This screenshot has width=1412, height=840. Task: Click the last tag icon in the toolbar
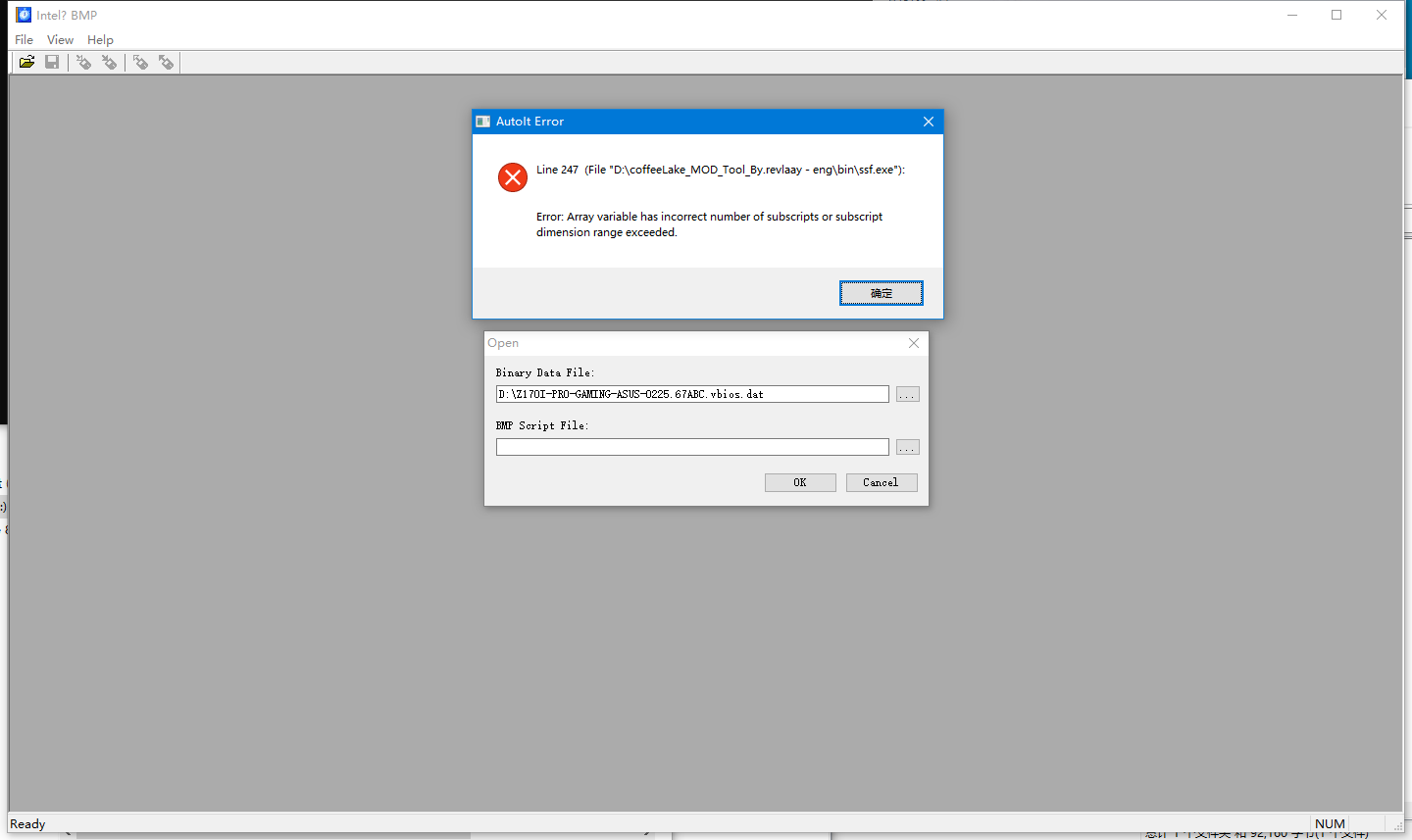(x=166, y=63)
